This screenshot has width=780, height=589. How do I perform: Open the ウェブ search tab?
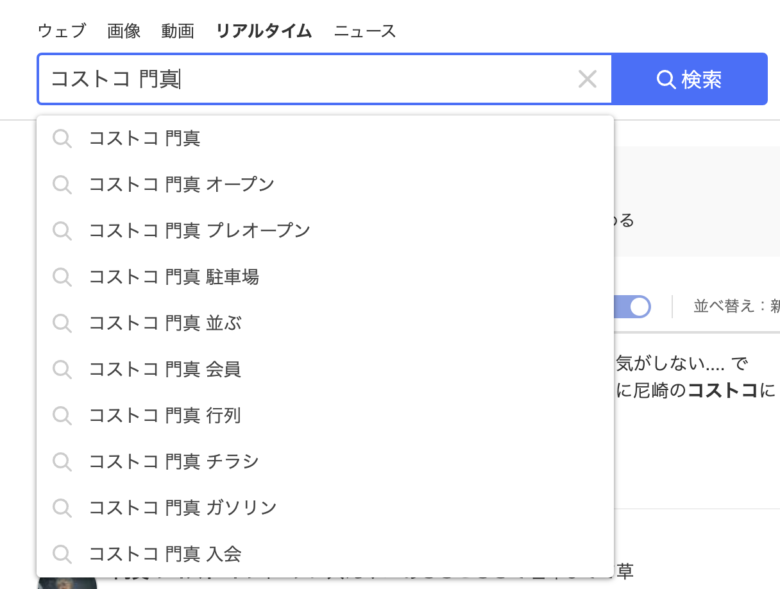pyautogui.click(x=62, y=31)
